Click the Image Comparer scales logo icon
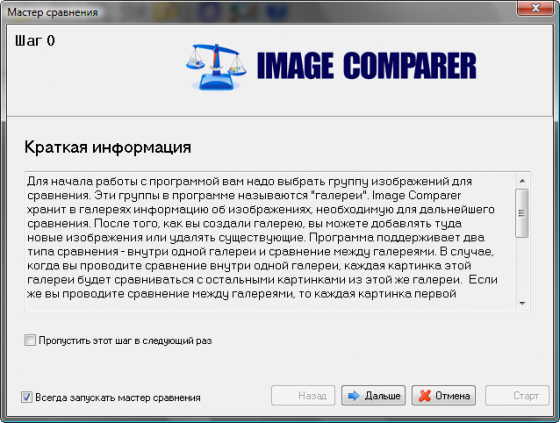The image size is (560, 423). (216, 67)
